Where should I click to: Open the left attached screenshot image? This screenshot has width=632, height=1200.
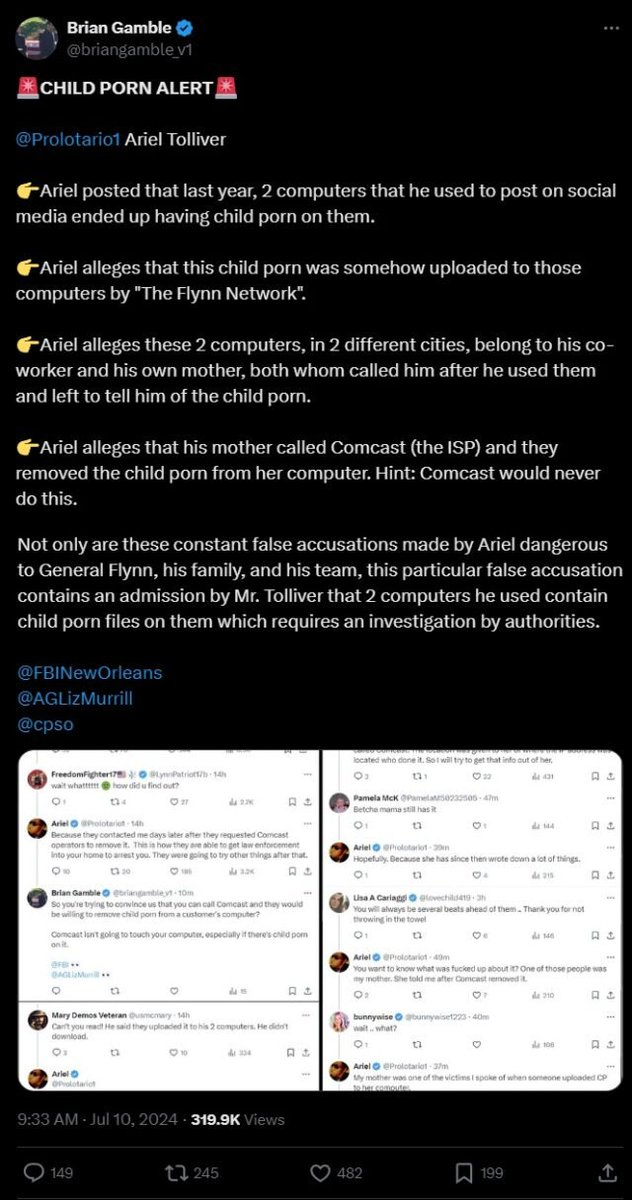pyautogui.click(x=166, y=920)
